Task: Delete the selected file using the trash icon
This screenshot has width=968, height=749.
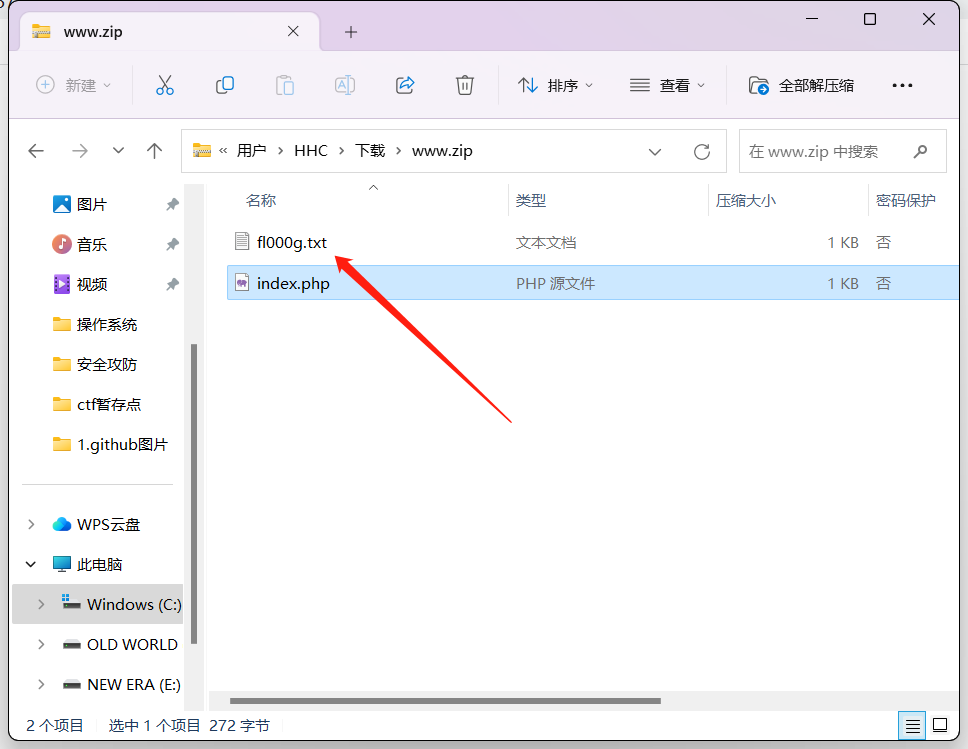Action: click(x=464, y=85)
